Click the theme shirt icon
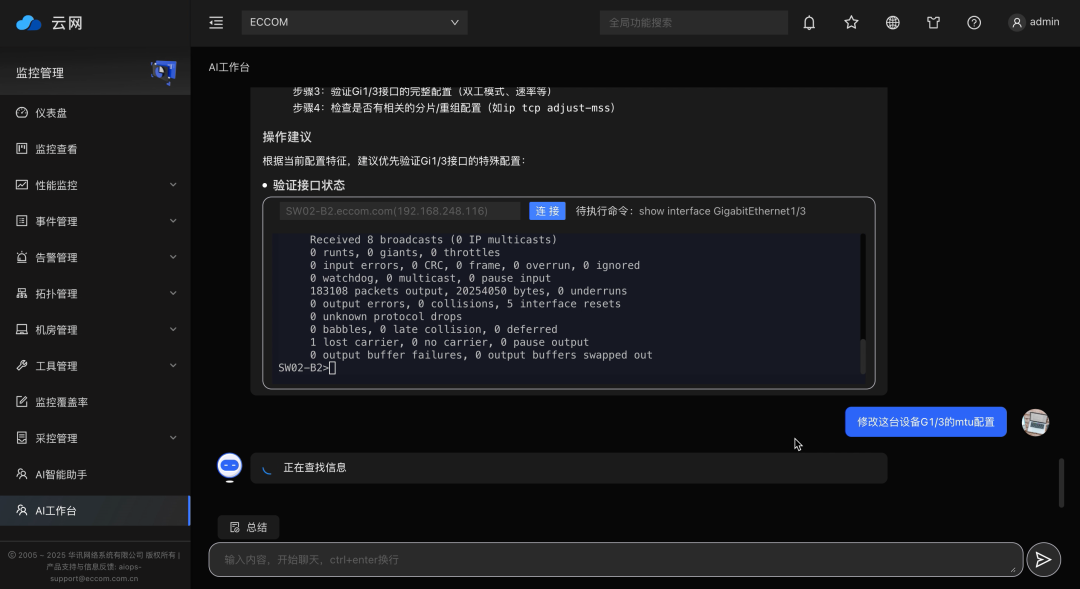The height and width of the screenshot is (589, 1080). pos(933,23)
